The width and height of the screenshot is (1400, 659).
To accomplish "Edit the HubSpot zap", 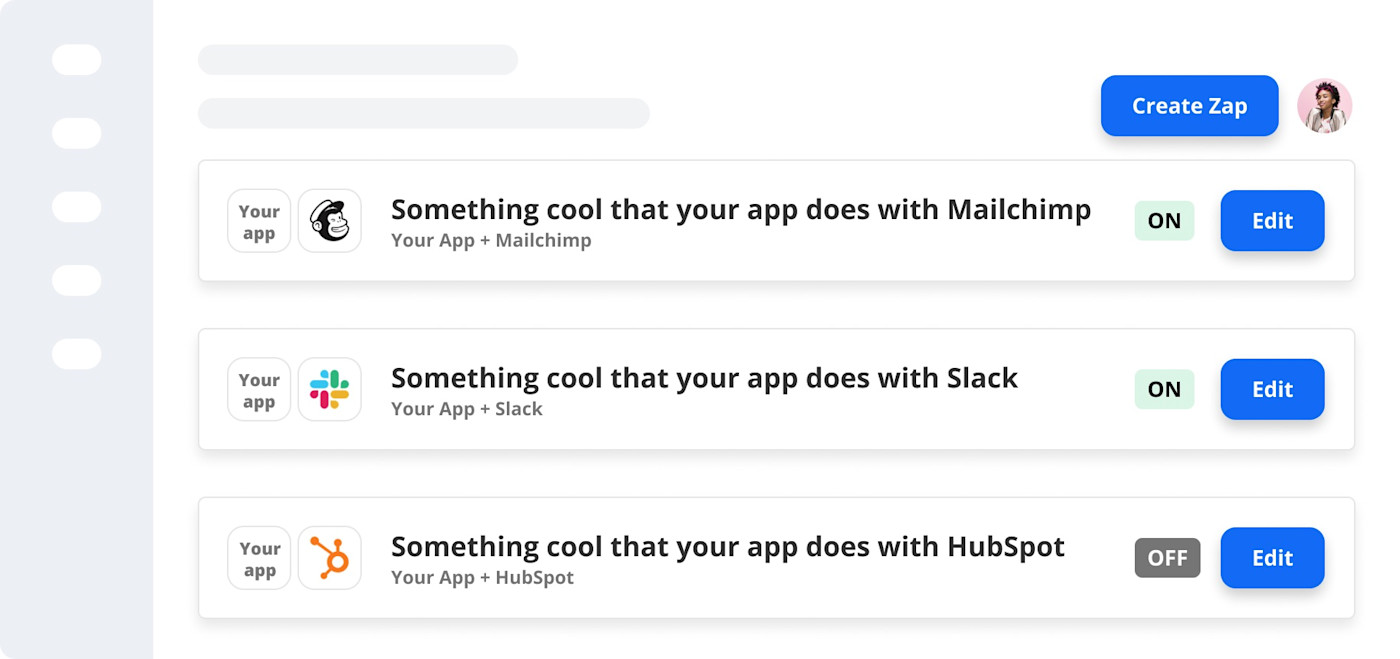I will pos(1272,558).
